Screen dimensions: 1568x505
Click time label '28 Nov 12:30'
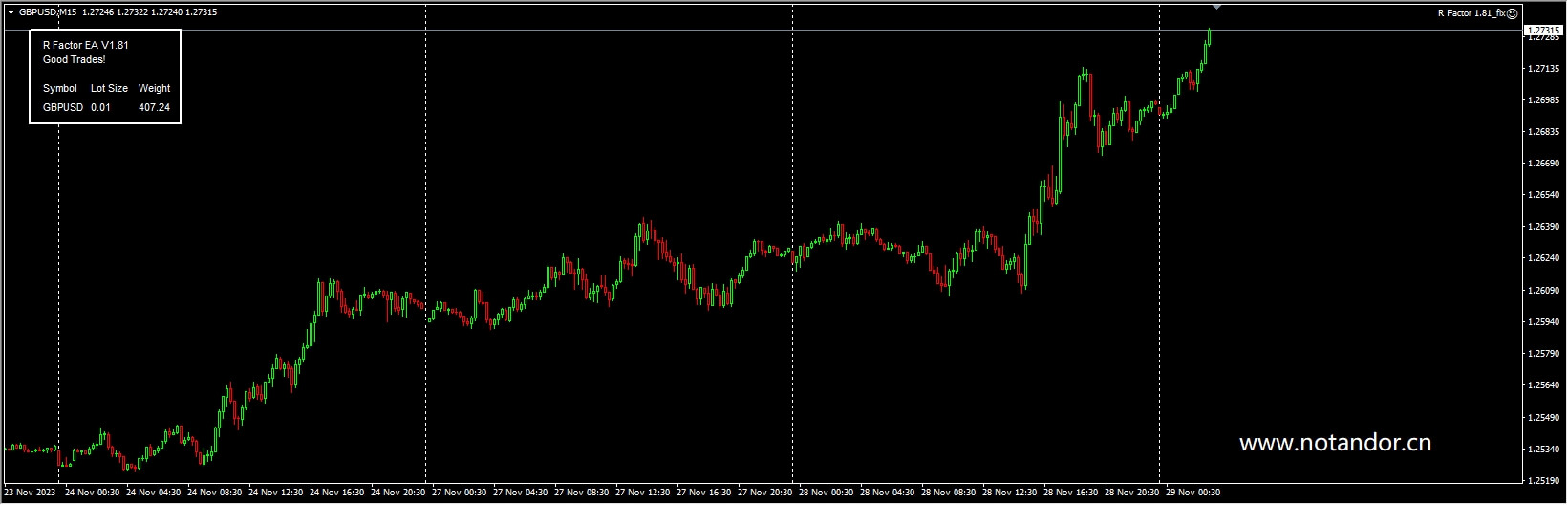[x=1009, y=493]
